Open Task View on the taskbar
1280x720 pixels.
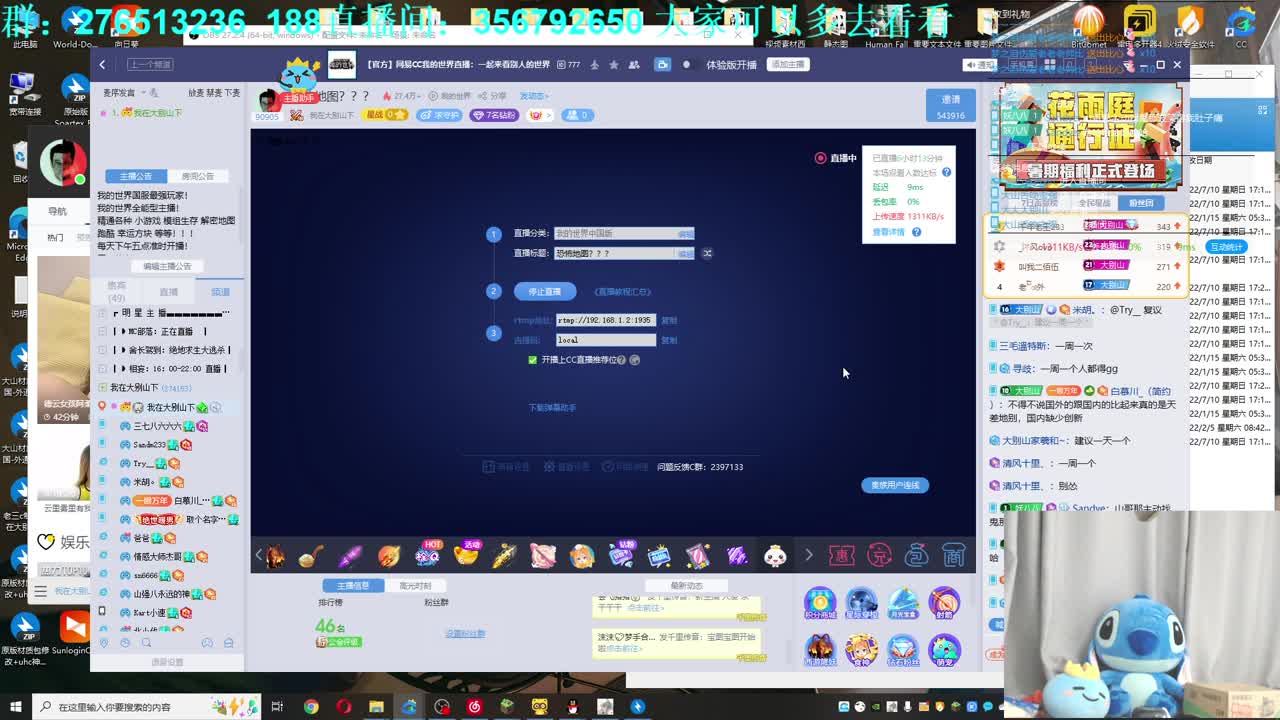click(x=278, y=707)
